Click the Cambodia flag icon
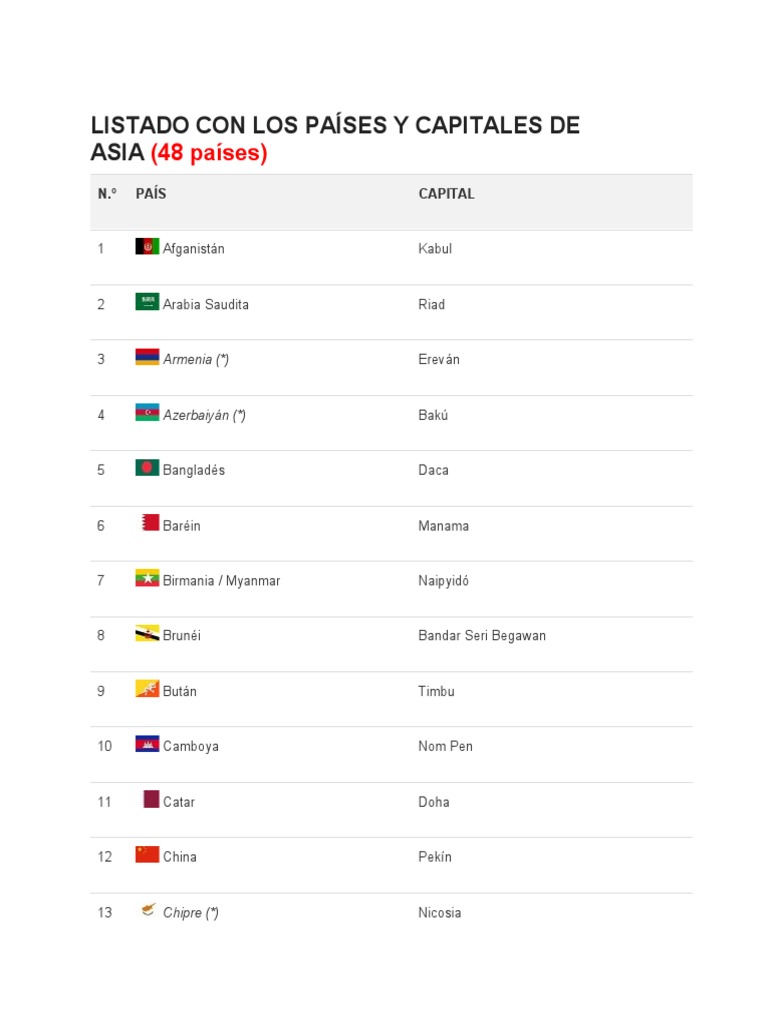 tap(147, 744)
